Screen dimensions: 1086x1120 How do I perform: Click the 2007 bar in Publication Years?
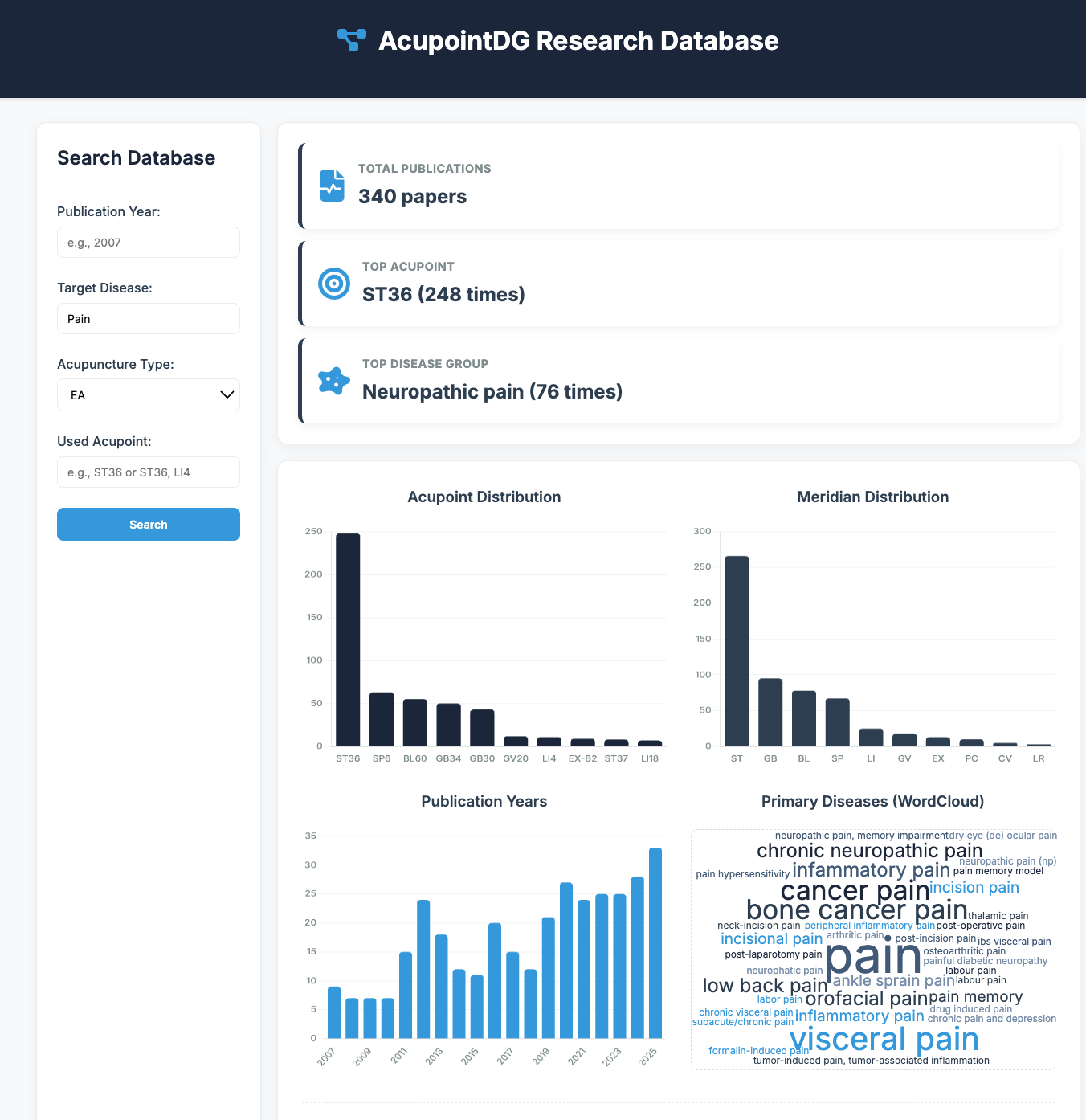click(x=334, y=1012)
